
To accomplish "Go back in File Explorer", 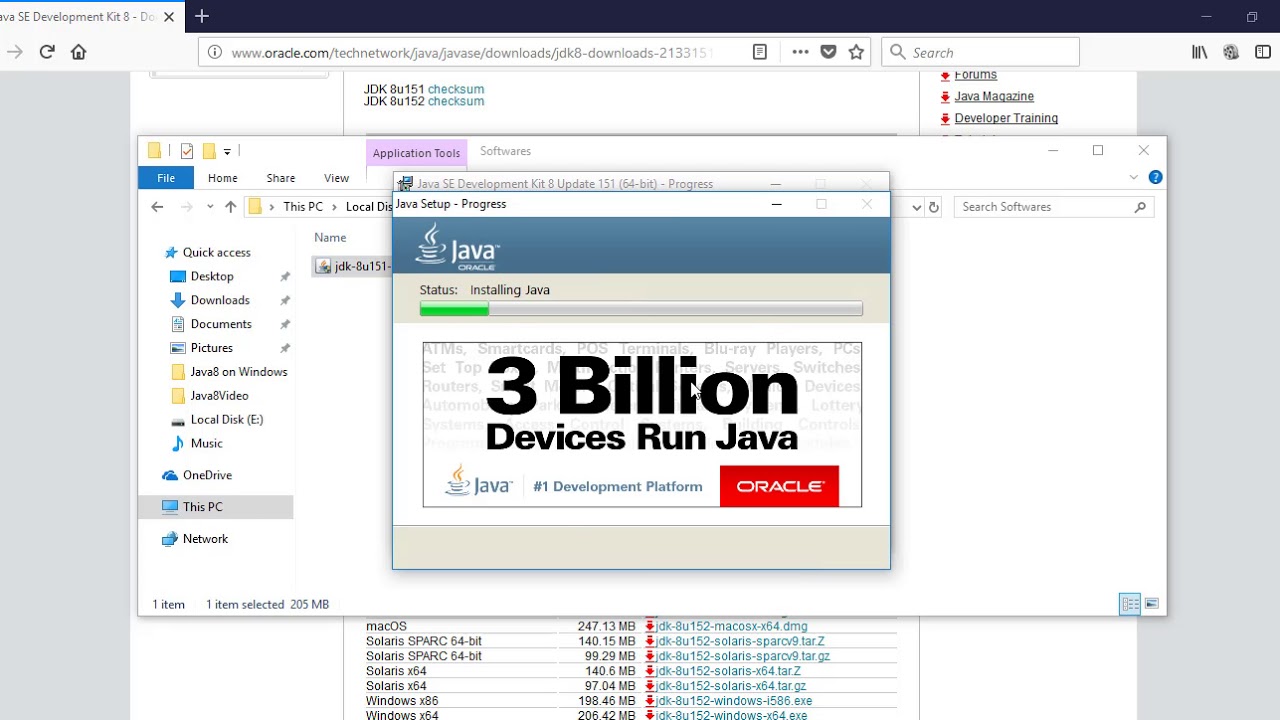I will click(x=157, y=207).
